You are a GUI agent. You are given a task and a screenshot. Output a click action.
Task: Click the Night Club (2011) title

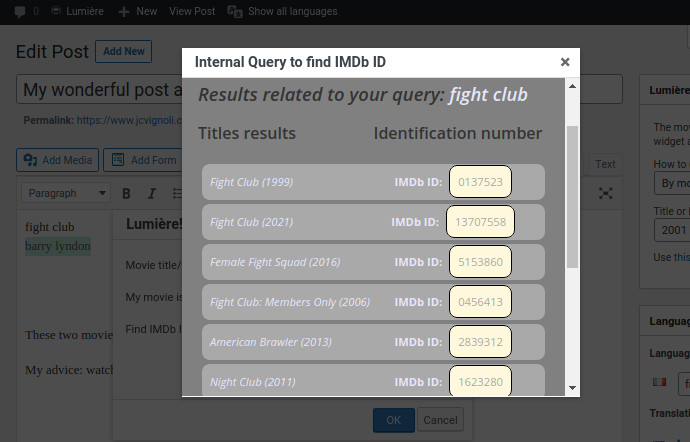coord(253,382)
